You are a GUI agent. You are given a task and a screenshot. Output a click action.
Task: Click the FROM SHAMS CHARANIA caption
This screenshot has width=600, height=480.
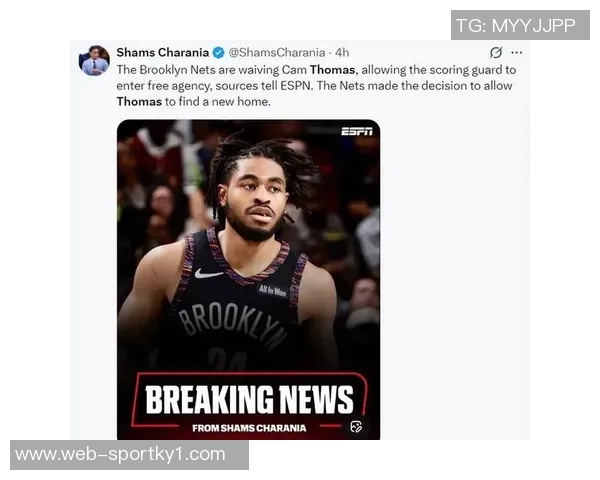[249, 428]
